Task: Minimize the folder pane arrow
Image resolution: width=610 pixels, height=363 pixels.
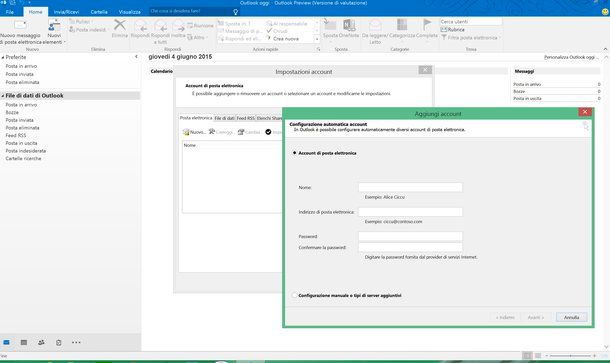Action: coord(136,57)
